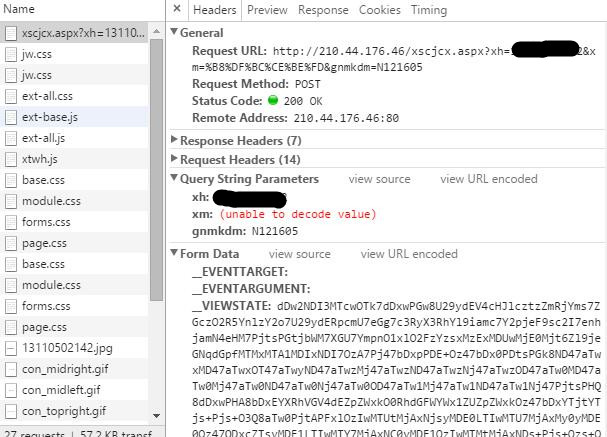
Task: Open the Cookies tab
Action: click(379, 10)
